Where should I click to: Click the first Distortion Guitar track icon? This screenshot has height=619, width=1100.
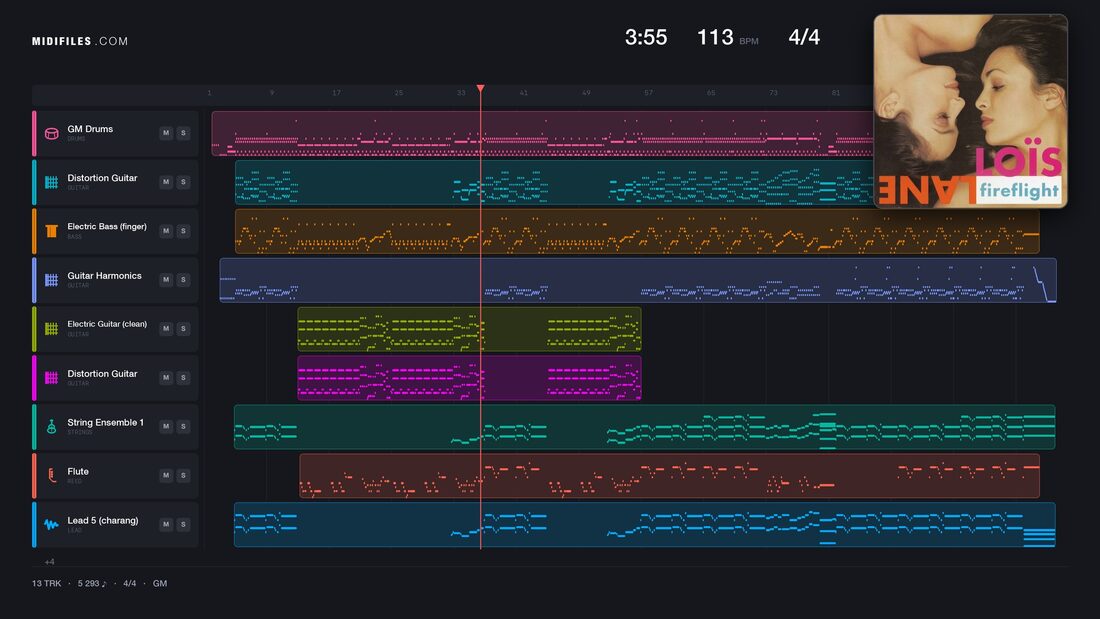(51, 182)
